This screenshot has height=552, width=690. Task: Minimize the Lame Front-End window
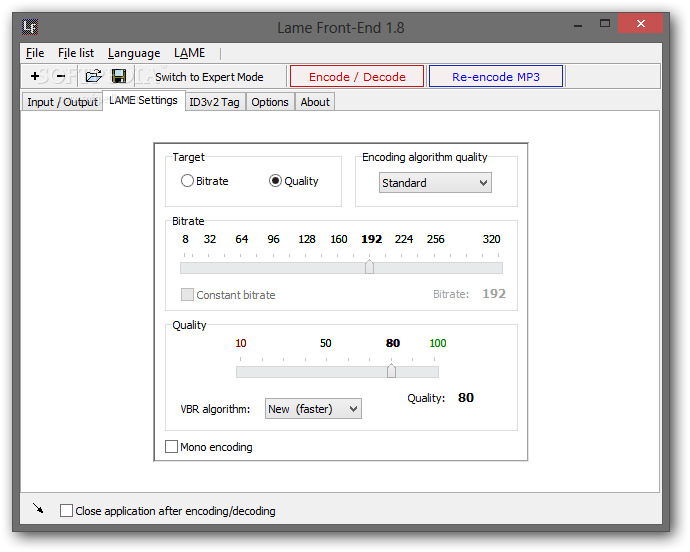pyautogui.click(x=578, y=25)
